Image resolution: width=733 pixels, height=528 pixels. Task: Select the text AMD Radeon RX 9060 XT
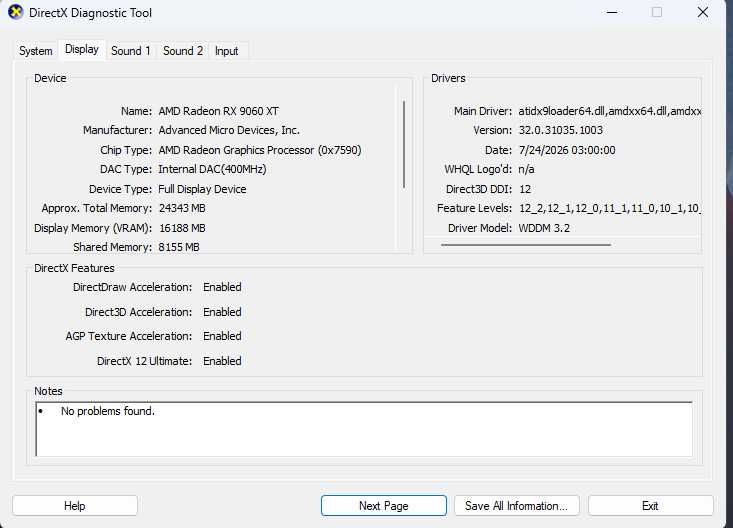(218, 111)
